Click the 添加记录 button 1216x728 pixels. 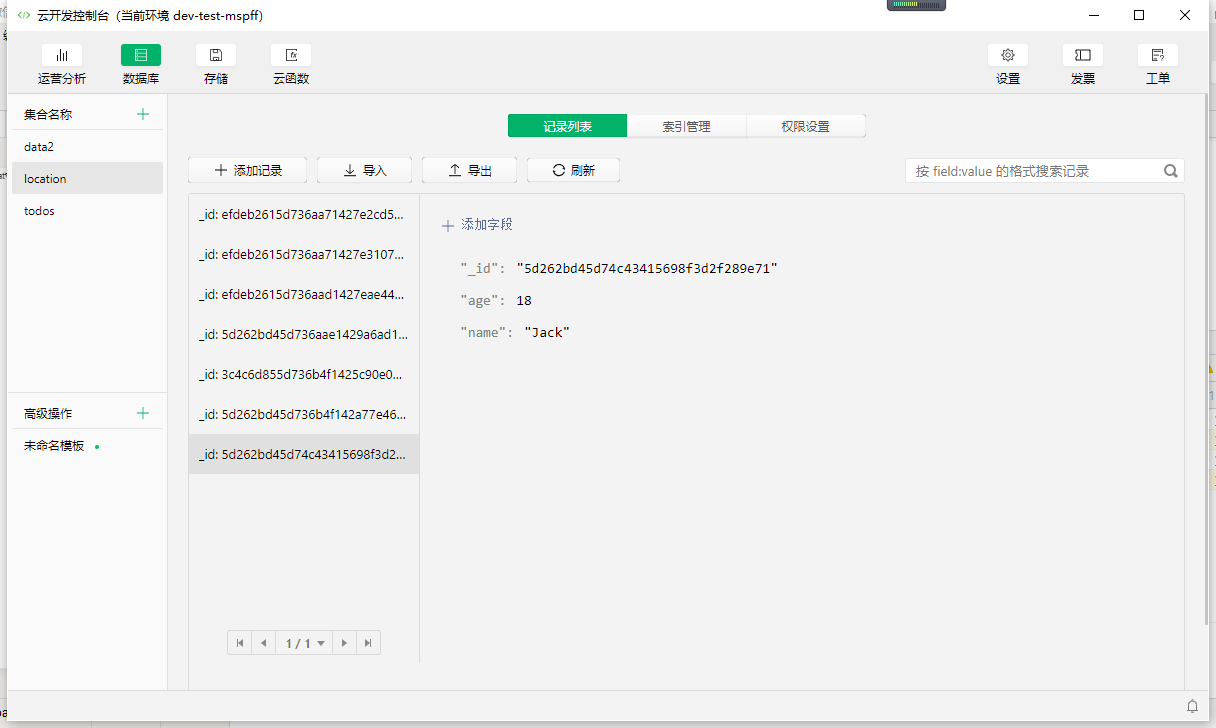pyautogui.click(x=248, y=170)
